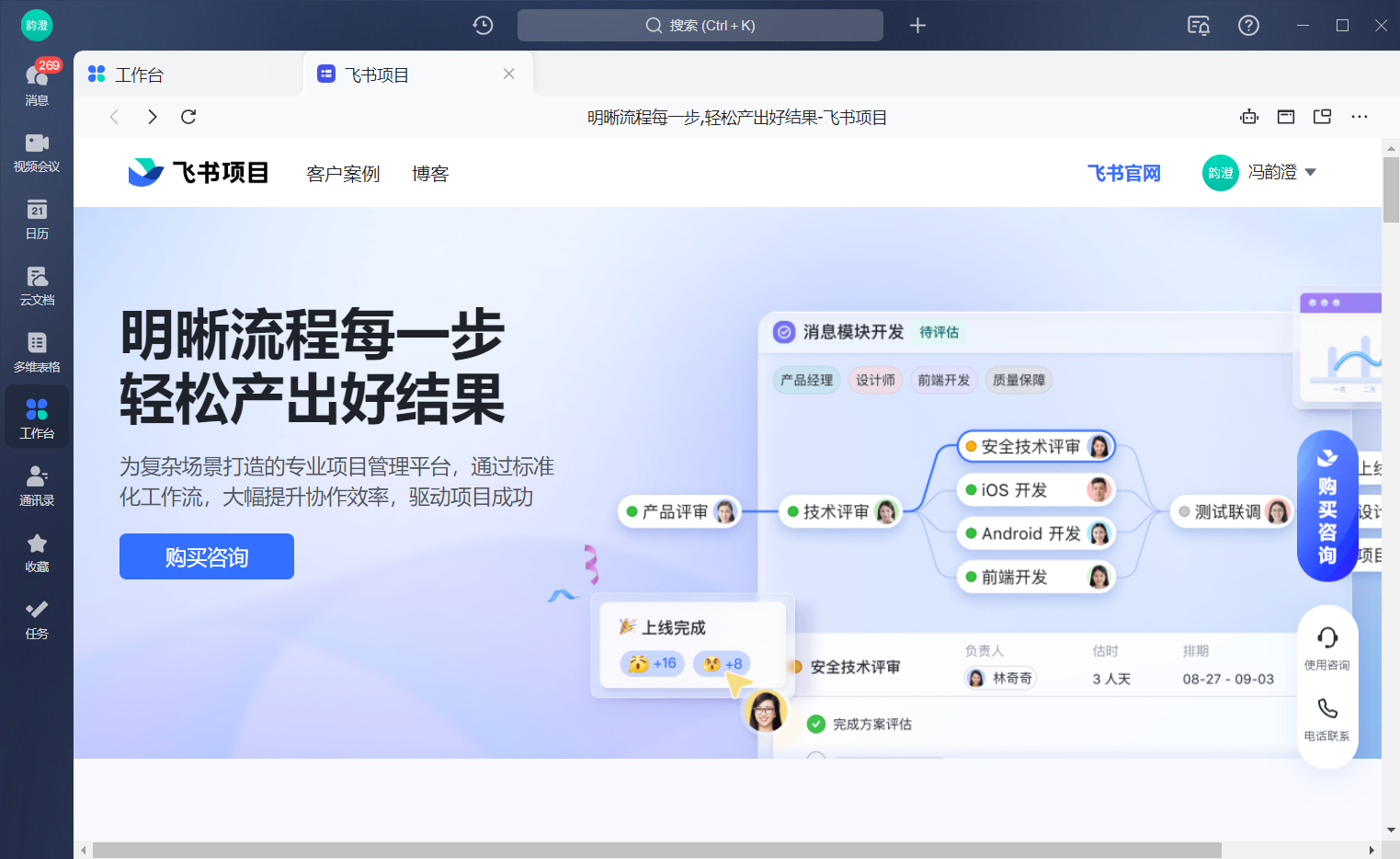Open the screen search icon in the title bar
This screenshot has width=1400, height=859.
[x=1199, y=25]
